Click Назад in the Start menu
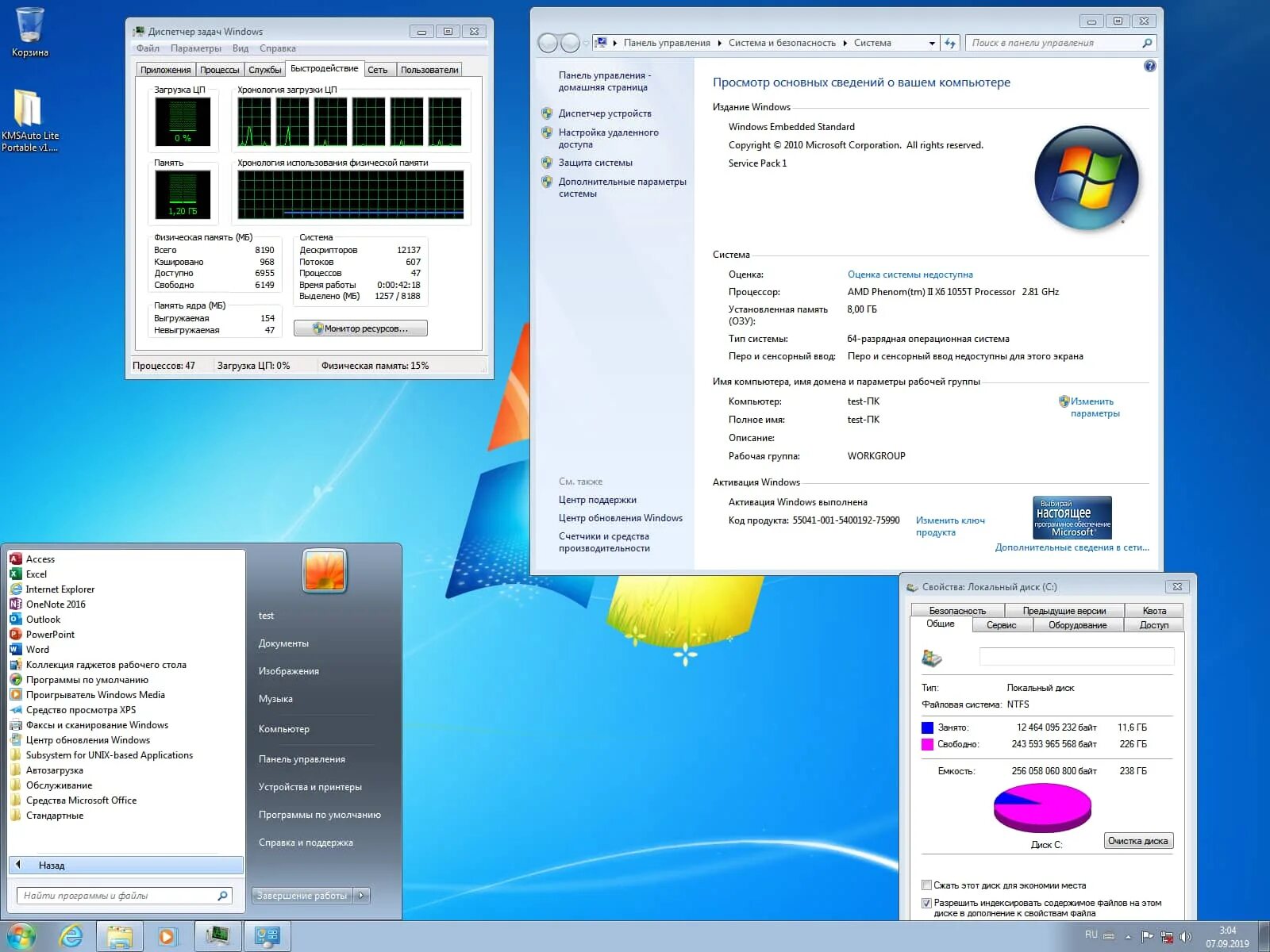 pos(126,866)
